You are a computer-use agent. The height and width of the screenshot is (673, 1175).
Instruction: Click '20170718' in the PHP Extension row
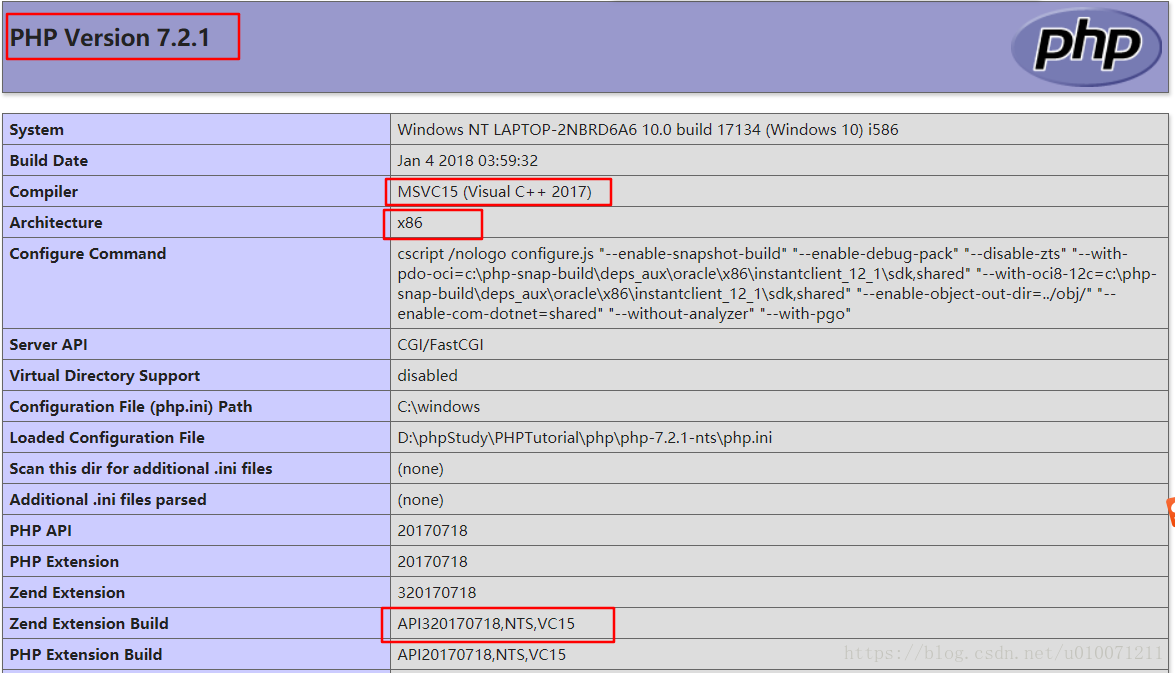pyautogui.click(x=432, y=561)
